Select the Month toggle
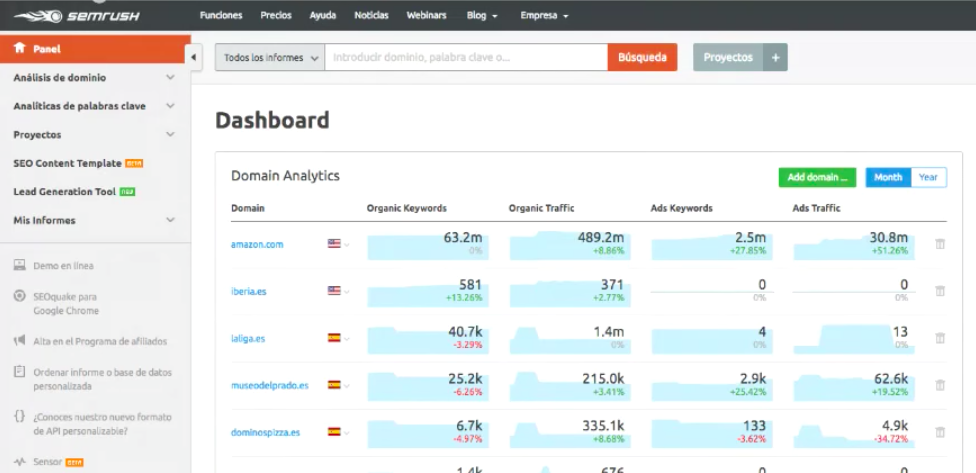This screenshot has width=976, height=473. 888,177
